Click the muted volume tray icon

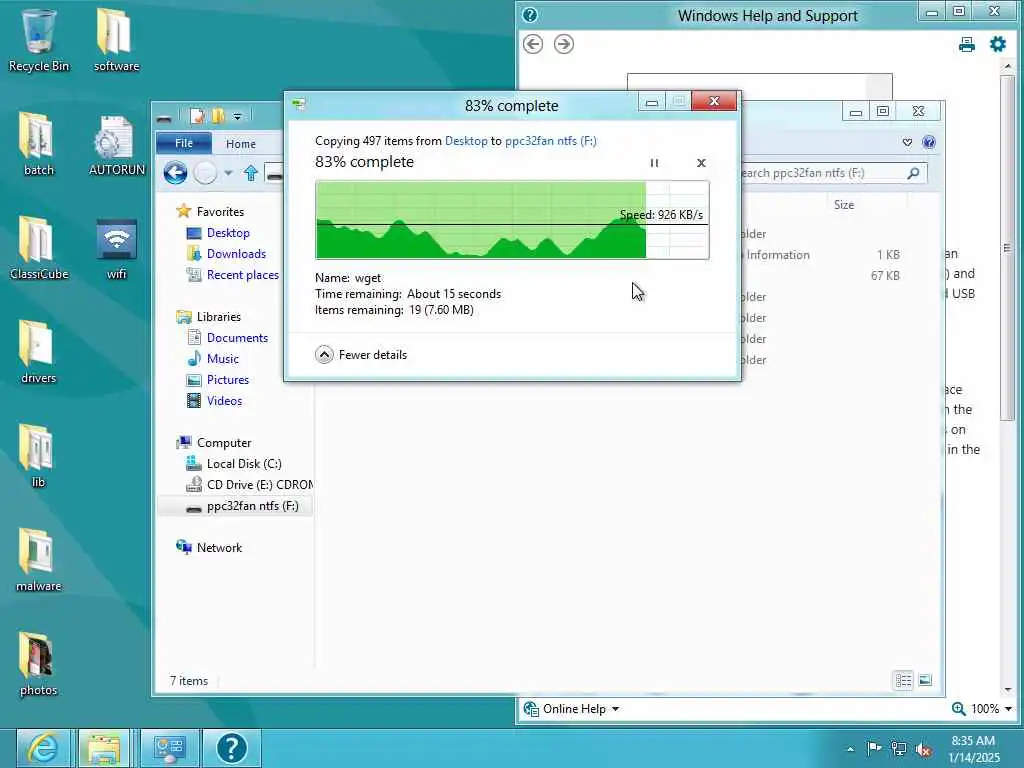pyautogui.click(x=923, y=750)
